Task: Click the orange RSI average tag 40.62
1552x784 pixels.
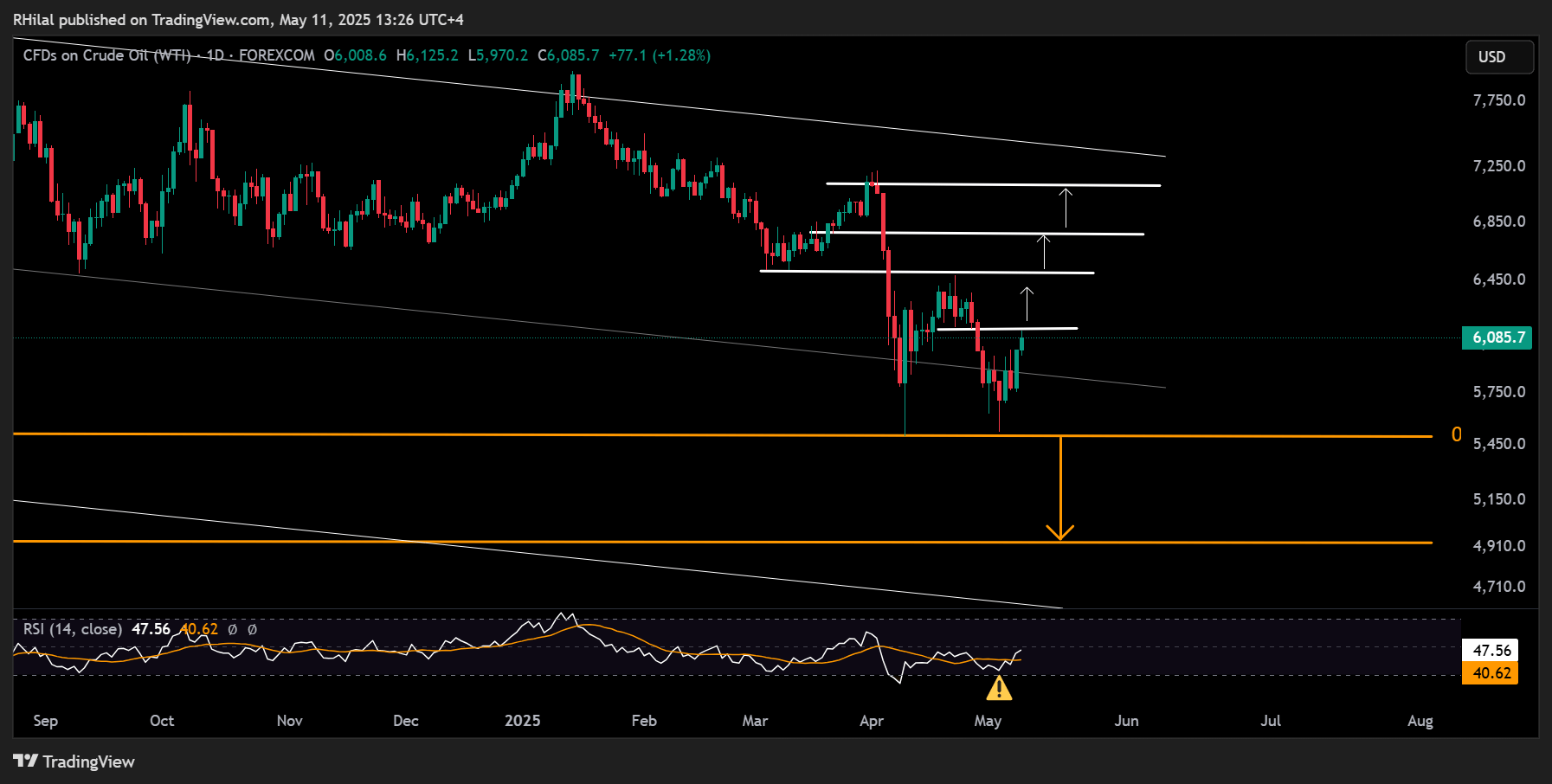Action: (1491, 673)
